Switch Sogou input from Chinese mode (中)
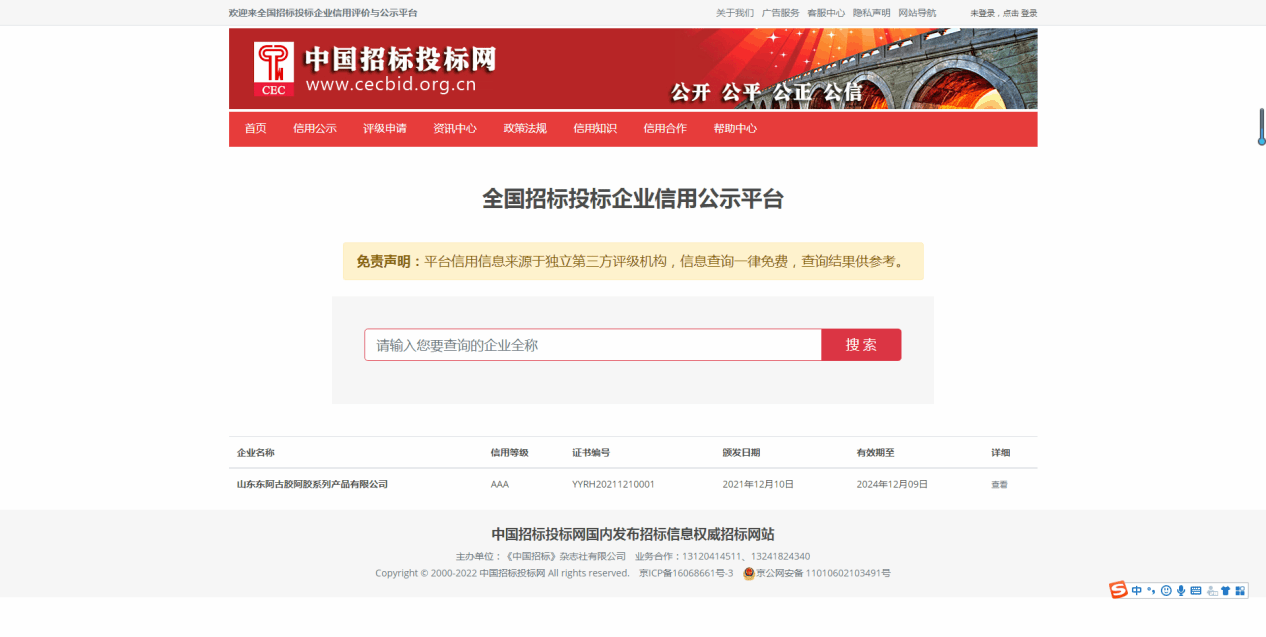The height and width of the screenshot is (637, 1266). (1137, 591)
